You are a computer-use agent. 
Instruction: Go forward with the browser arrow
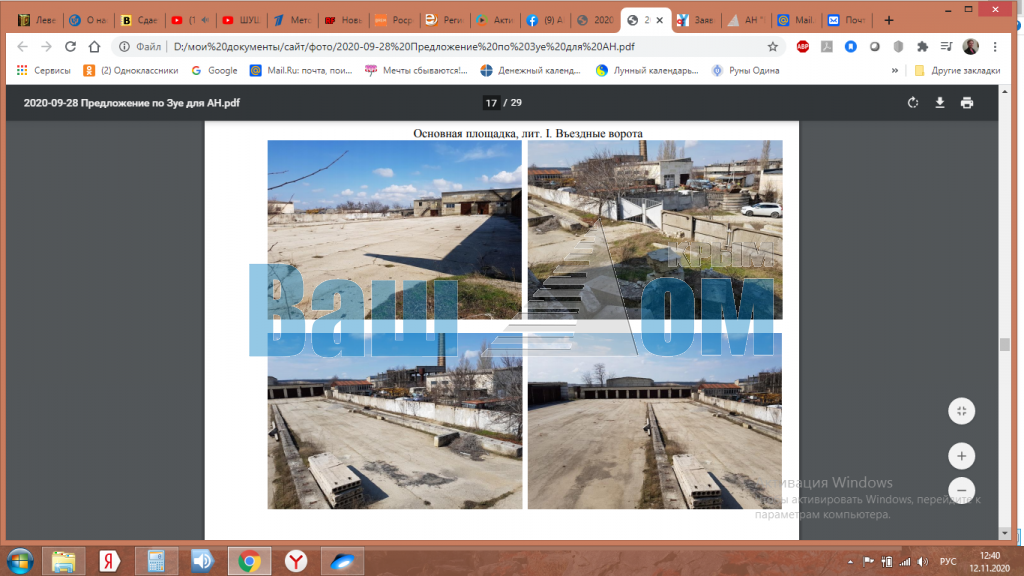[46, 46]
